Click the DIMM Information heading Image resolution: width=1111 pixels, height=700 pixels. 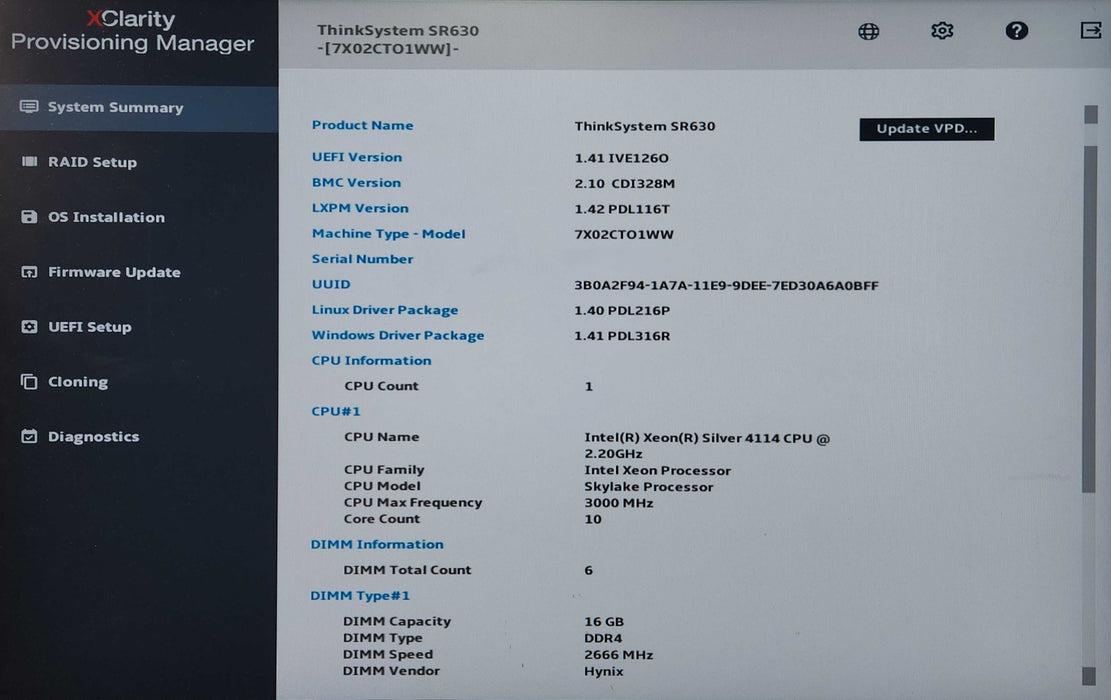[377, 544]
